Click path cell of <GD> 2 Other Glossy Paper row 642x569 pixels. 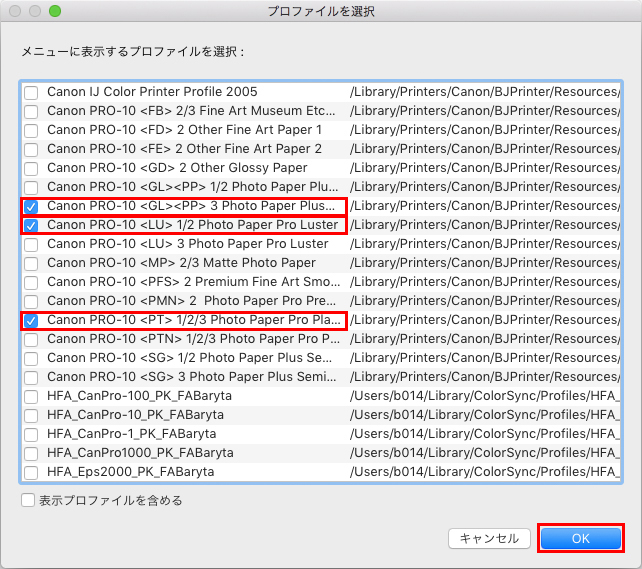click(x=485, y=168)
